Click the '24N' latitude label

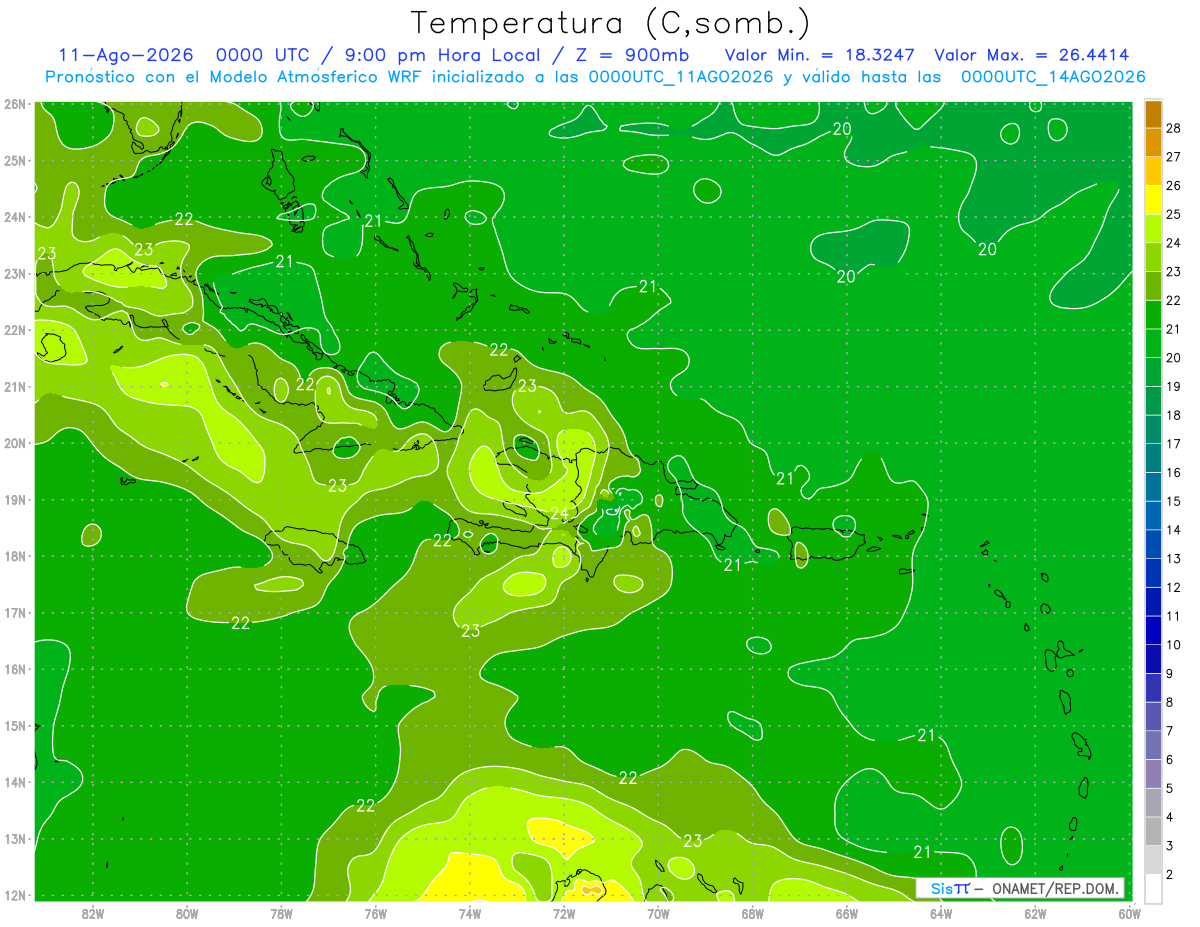click(14, 217)
